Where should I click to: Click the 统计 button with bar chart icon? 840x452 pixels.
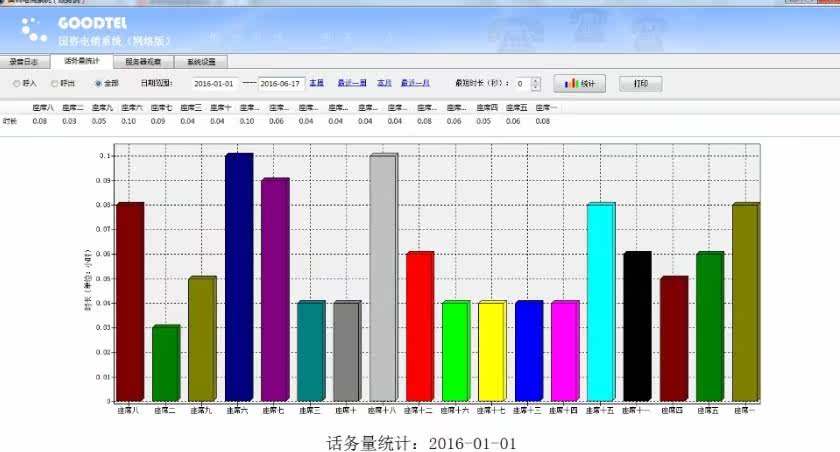click(579, 84)
